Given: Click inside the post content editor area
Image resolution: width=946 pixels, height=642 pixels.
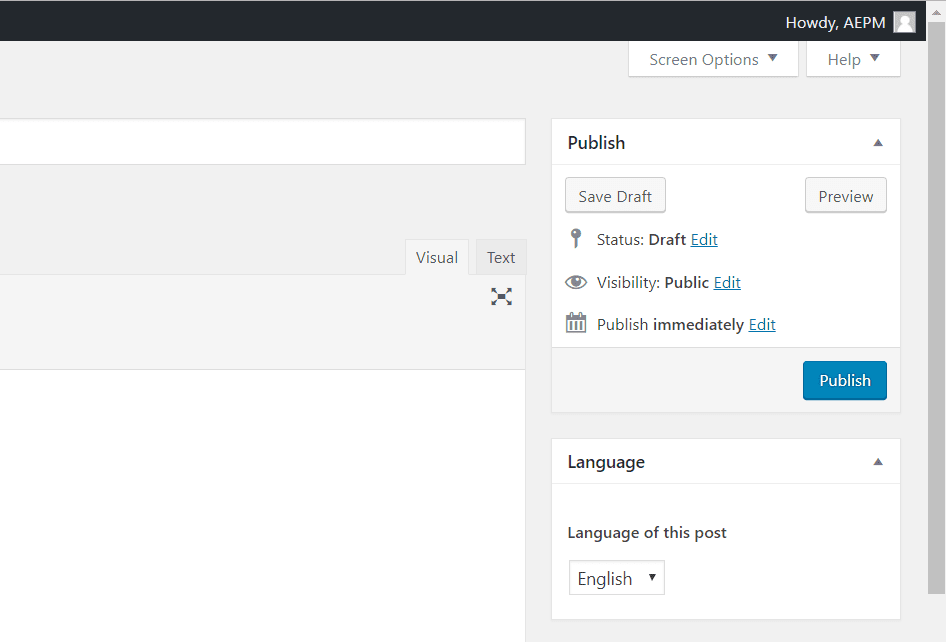Looking at the screenshot, I should pos(262,506).
